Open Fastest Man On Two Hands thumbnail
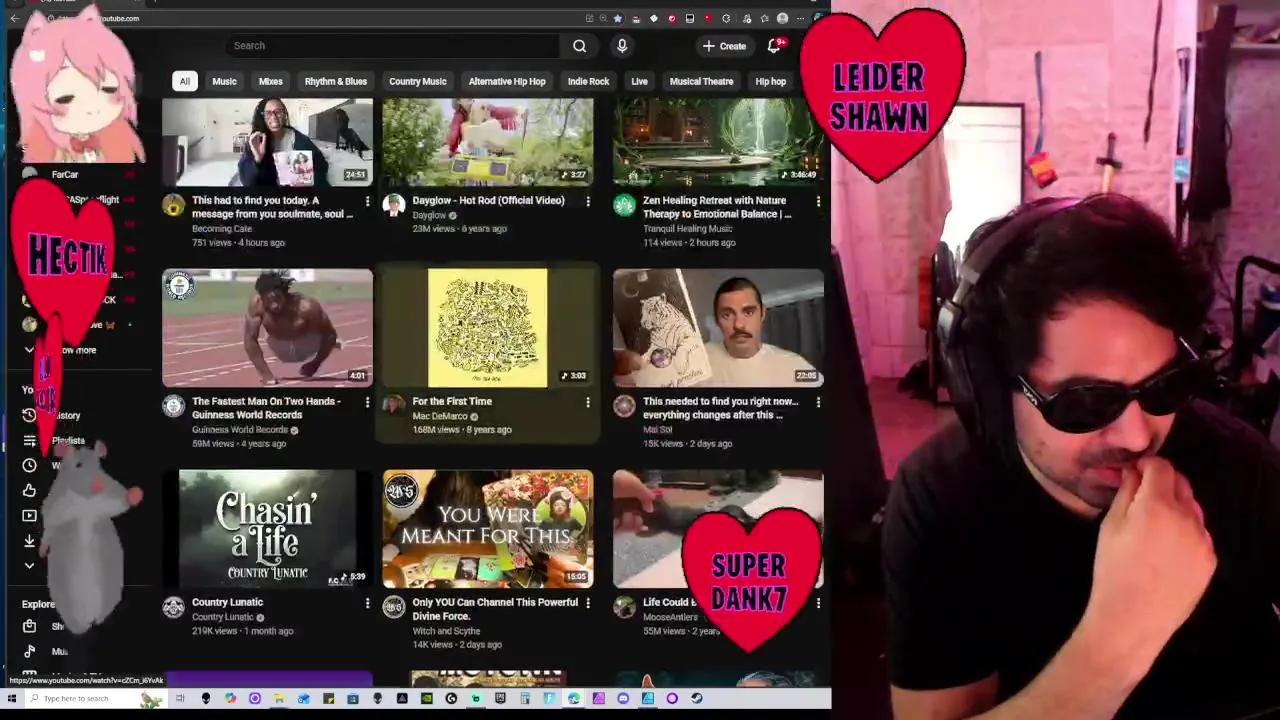Image resolution: width=1280 pixels, height=720 pixels. [267, 327]
